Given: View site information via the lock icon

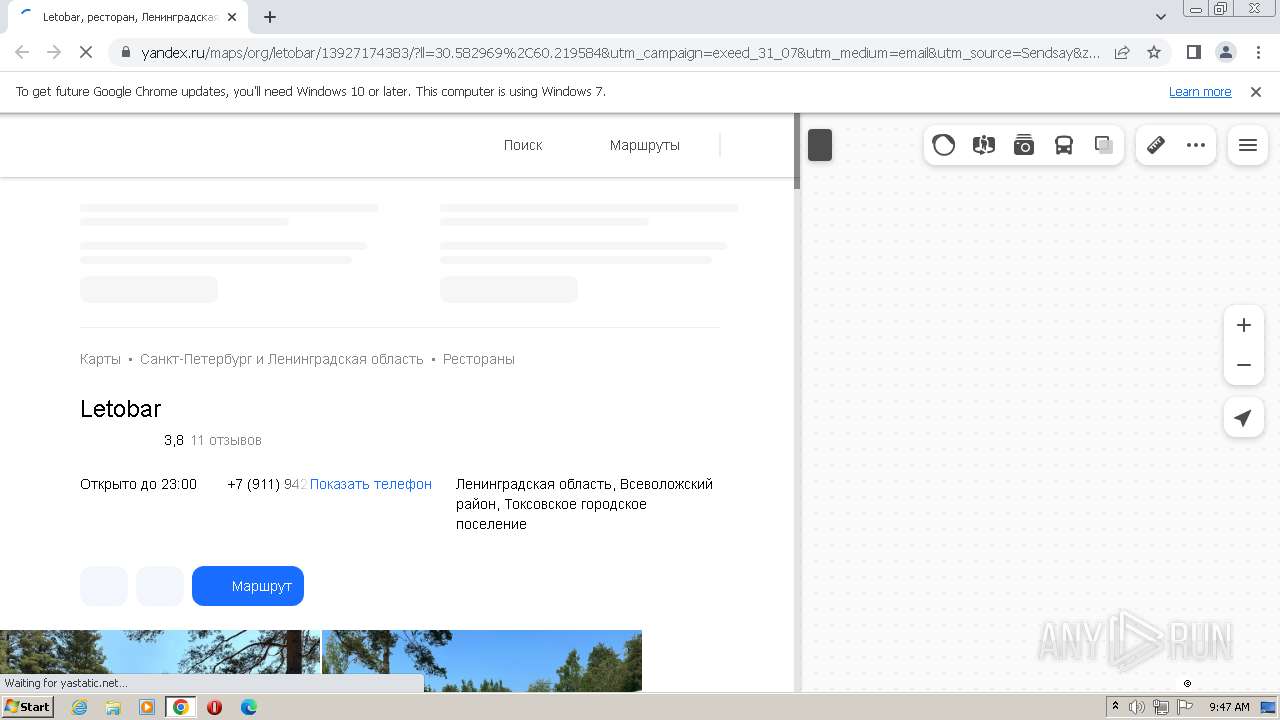Looking at the screenshot, I should click(x=126, y=52).
